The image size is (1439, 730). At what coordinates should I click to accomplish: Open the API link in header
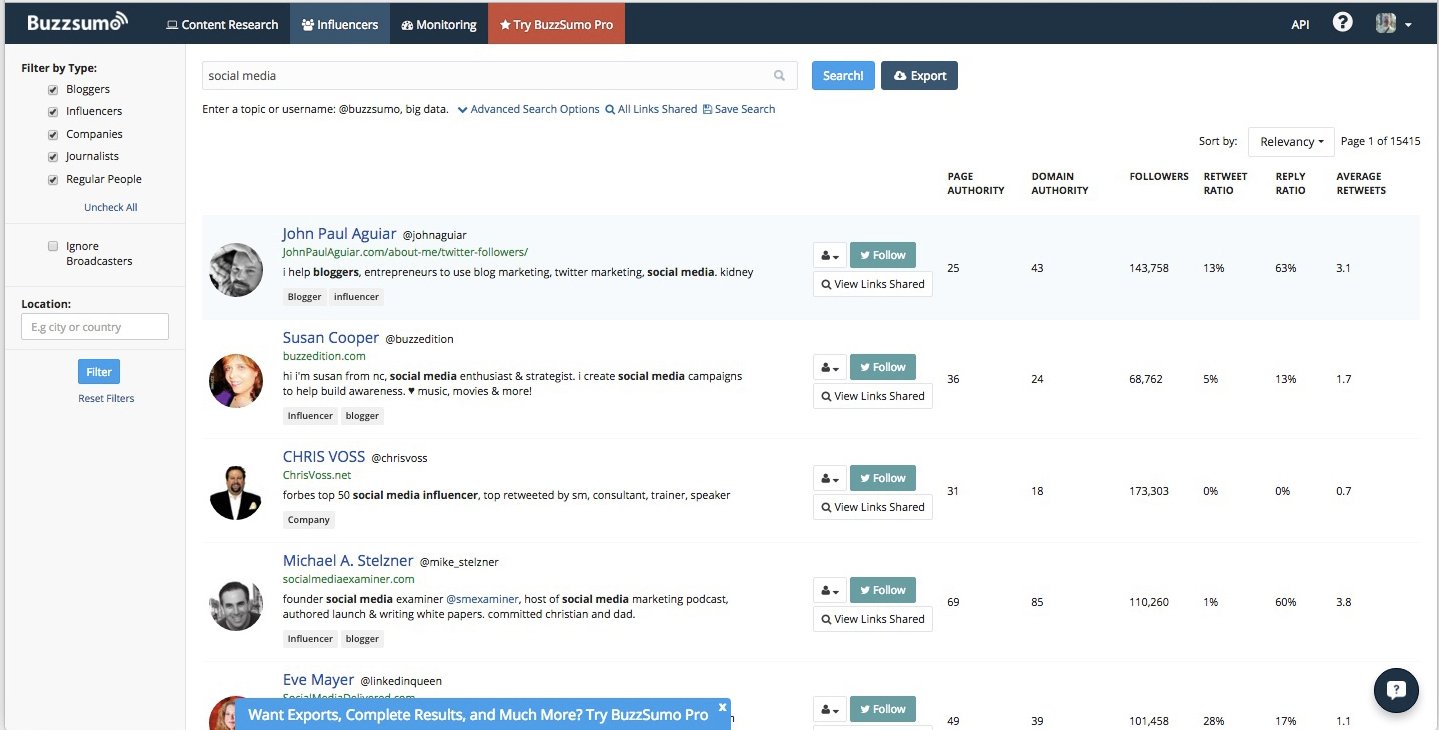click(1300, 24)
